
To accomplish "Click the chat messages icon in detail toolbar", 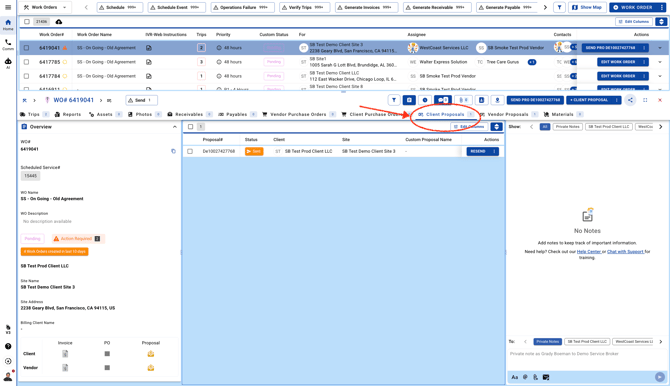I will [x=442, y=100].
